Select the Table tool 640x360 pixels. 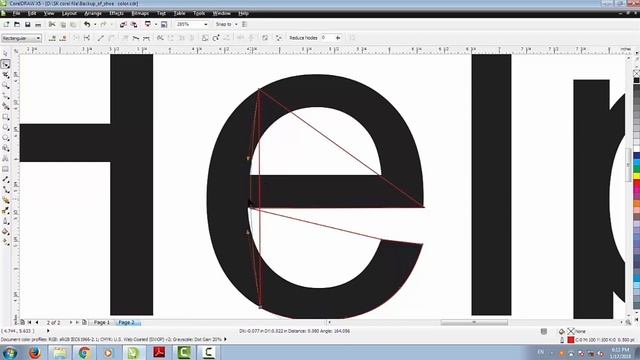[5, 169]
